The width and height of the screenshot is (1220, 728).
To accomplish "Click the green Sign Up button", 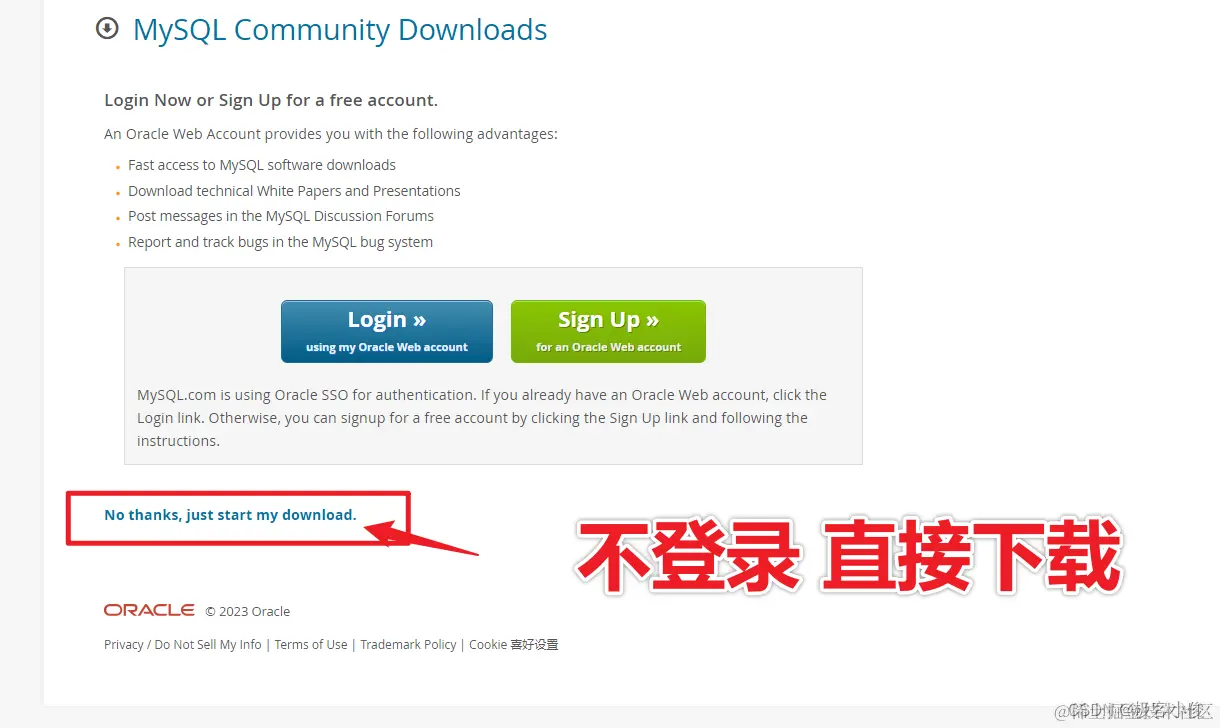I will (608, 331).
